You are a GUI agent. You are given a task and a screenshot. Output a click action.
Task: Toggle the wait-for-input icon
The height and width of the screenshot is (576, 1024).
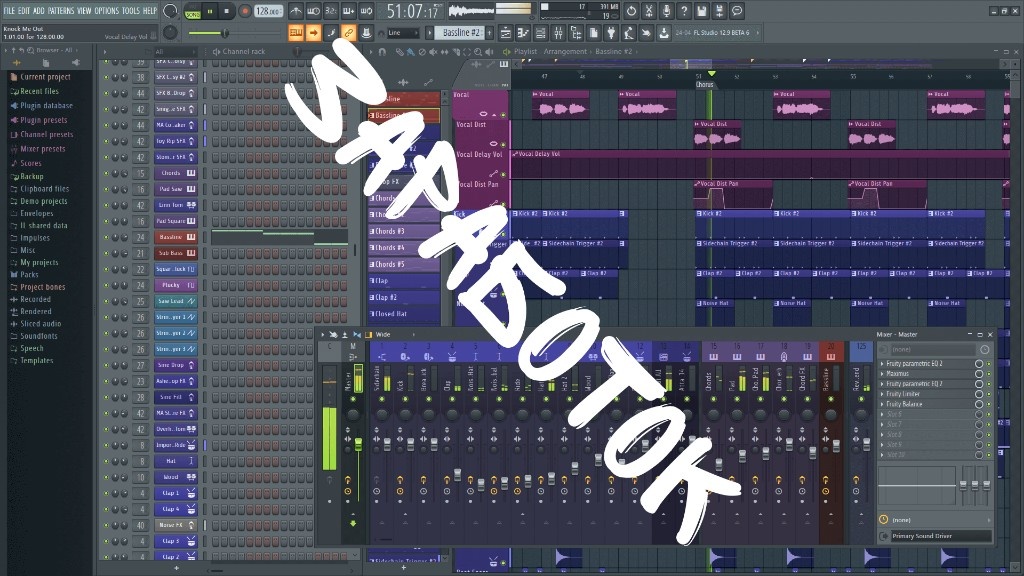pyautogui.click(x=313, y=11)
